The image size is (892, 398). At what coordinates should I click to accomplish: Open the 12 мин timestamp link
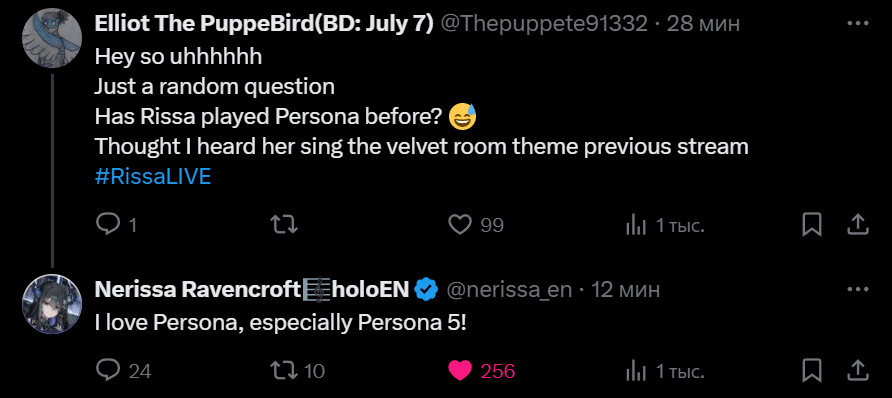[625, 290]
